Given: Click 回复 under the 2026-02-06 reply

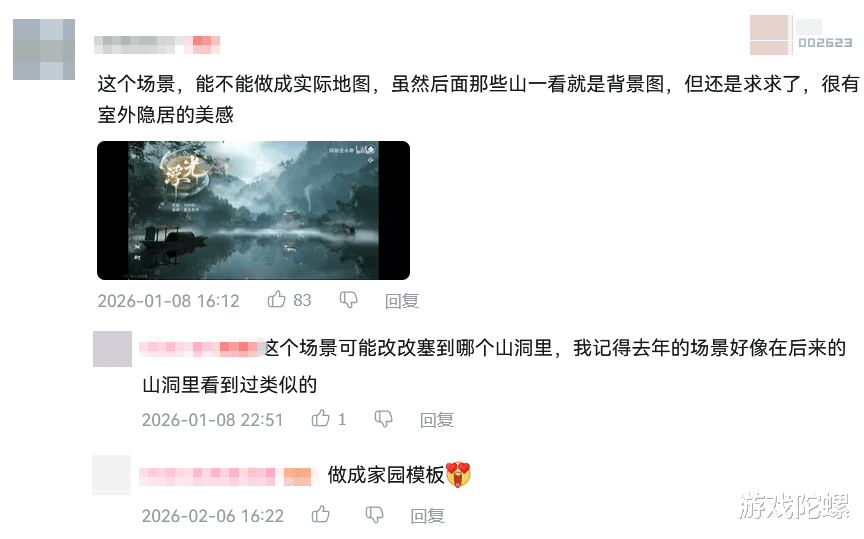Looking at the screenshot, I should click(428, 516).
